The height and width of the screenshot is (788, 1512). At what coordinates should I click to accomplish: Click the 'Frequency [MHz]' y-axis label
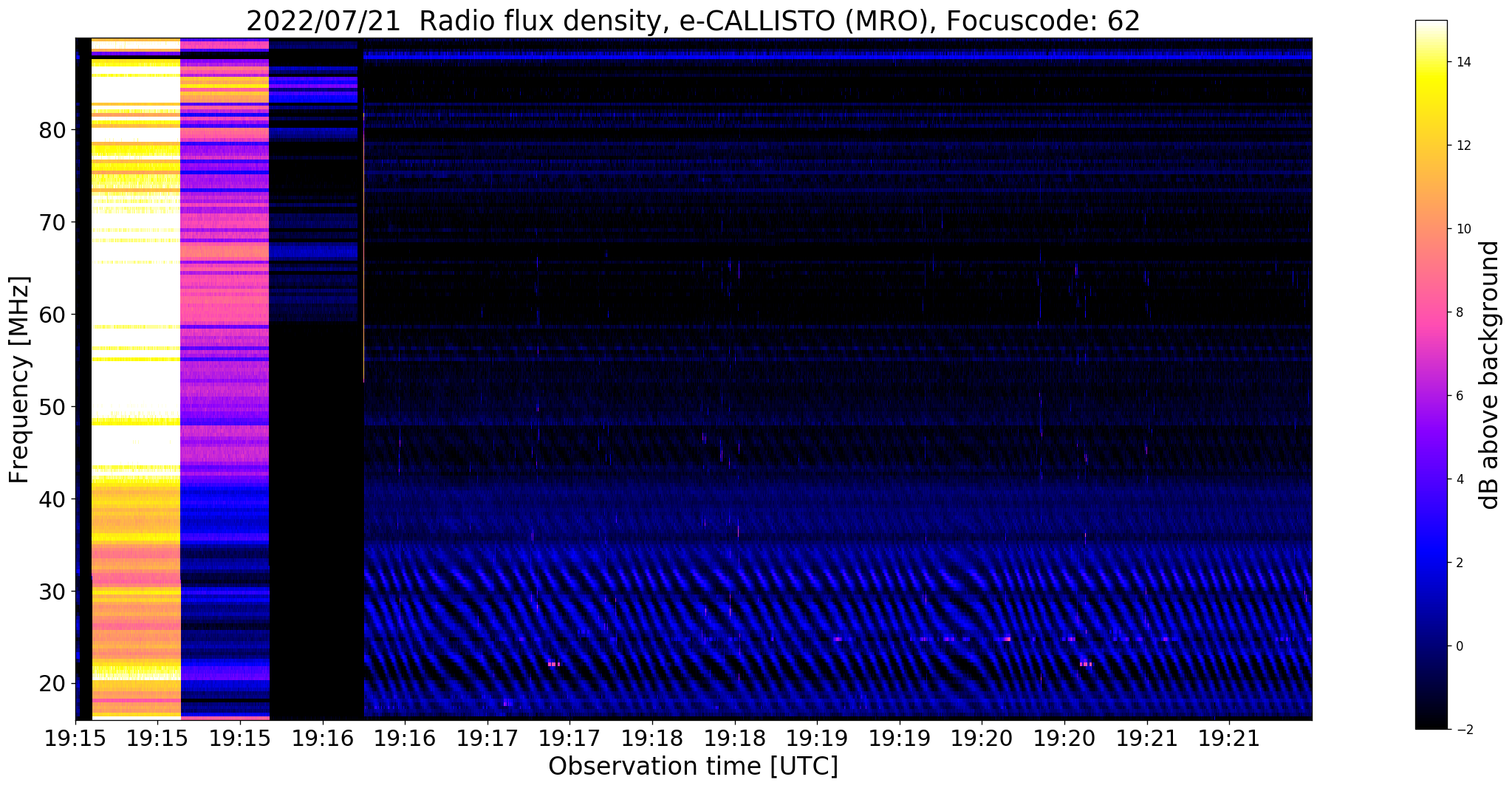point(20,380)
